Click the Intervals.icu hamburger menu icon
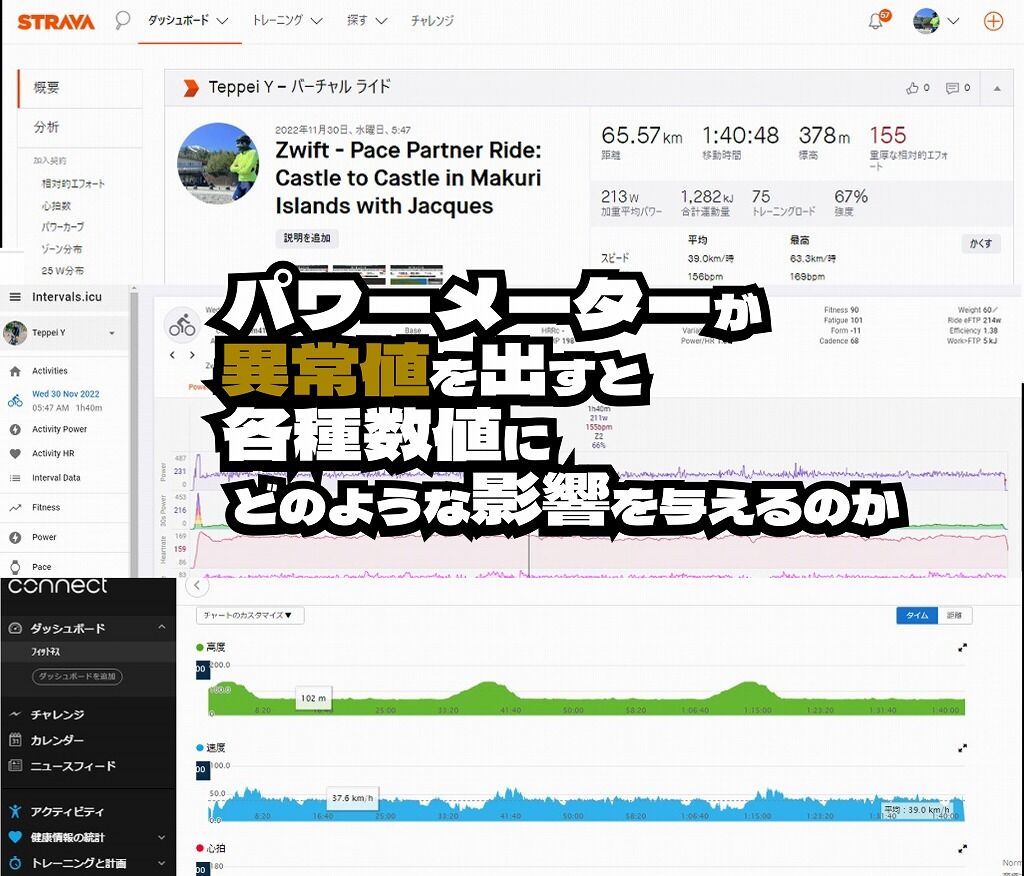The image size is (1024, 876). tap(15, 297)
